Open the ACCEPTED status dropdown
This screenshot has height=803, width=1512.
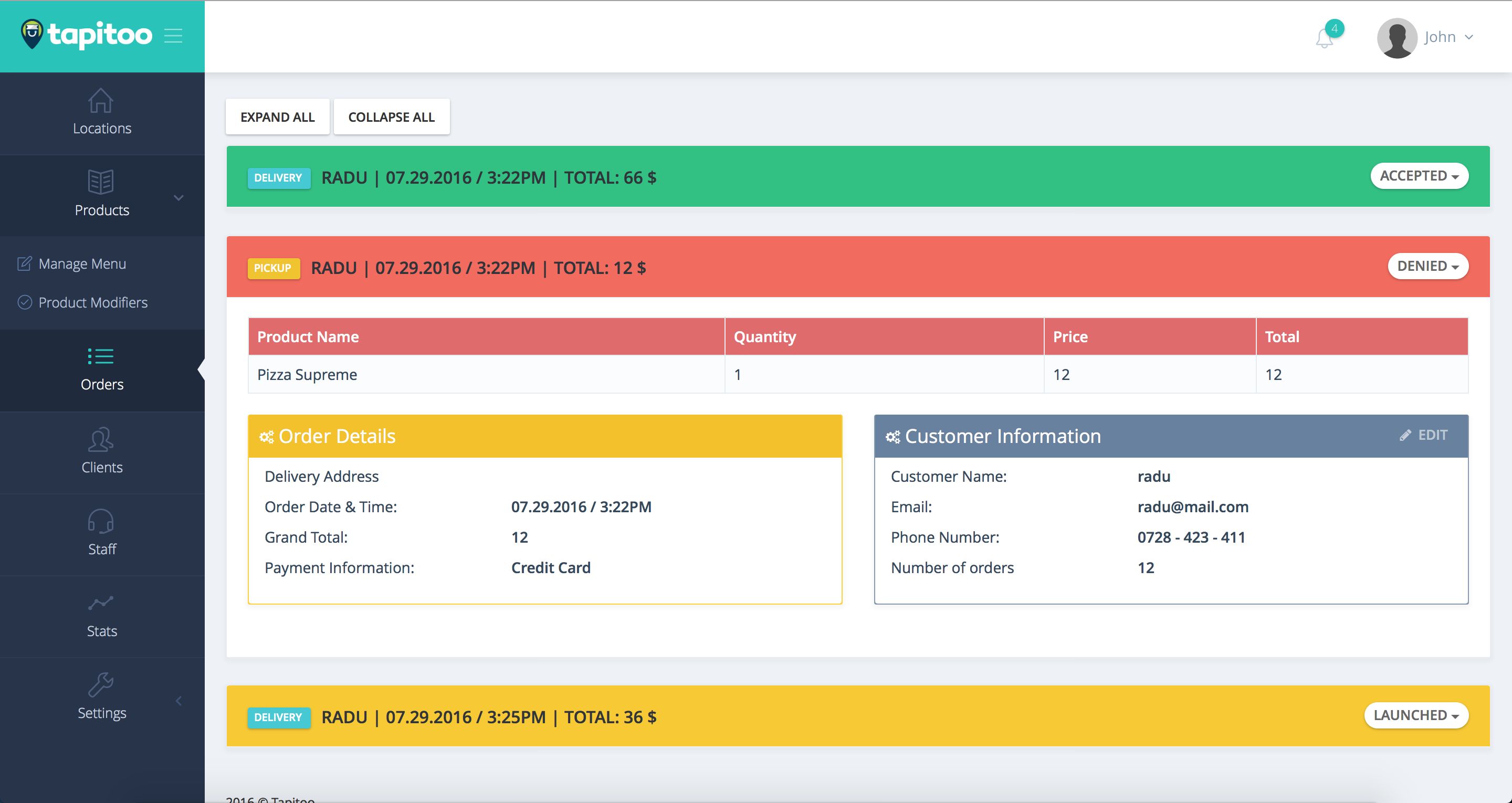[1419, 176]
